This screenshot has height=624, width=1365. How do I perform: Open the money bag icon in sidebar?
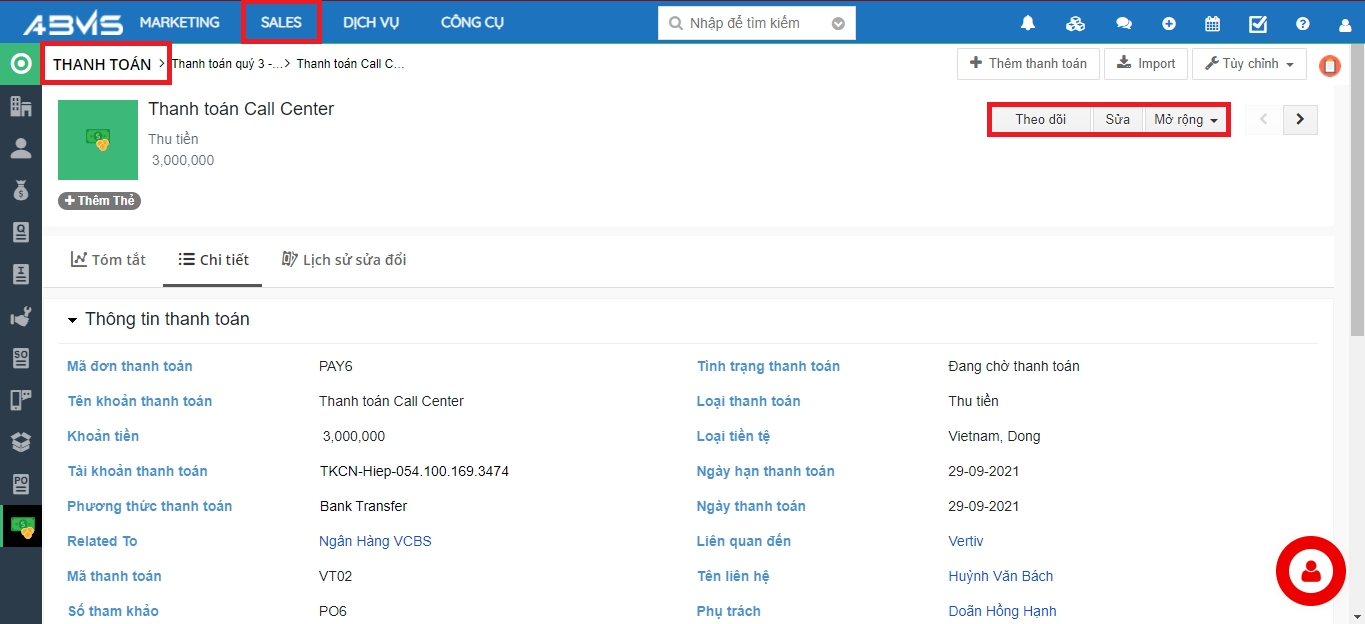[20, 190]
